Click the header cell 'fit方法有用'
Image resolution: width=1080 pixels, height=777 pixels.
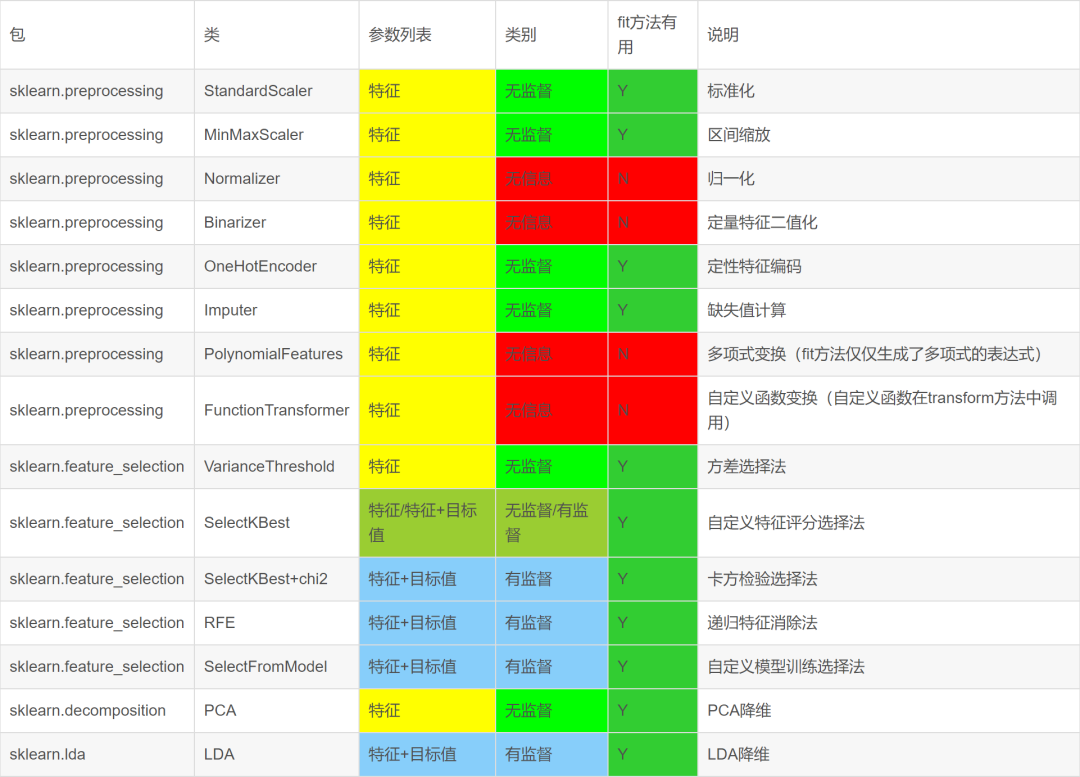(653, 34)
